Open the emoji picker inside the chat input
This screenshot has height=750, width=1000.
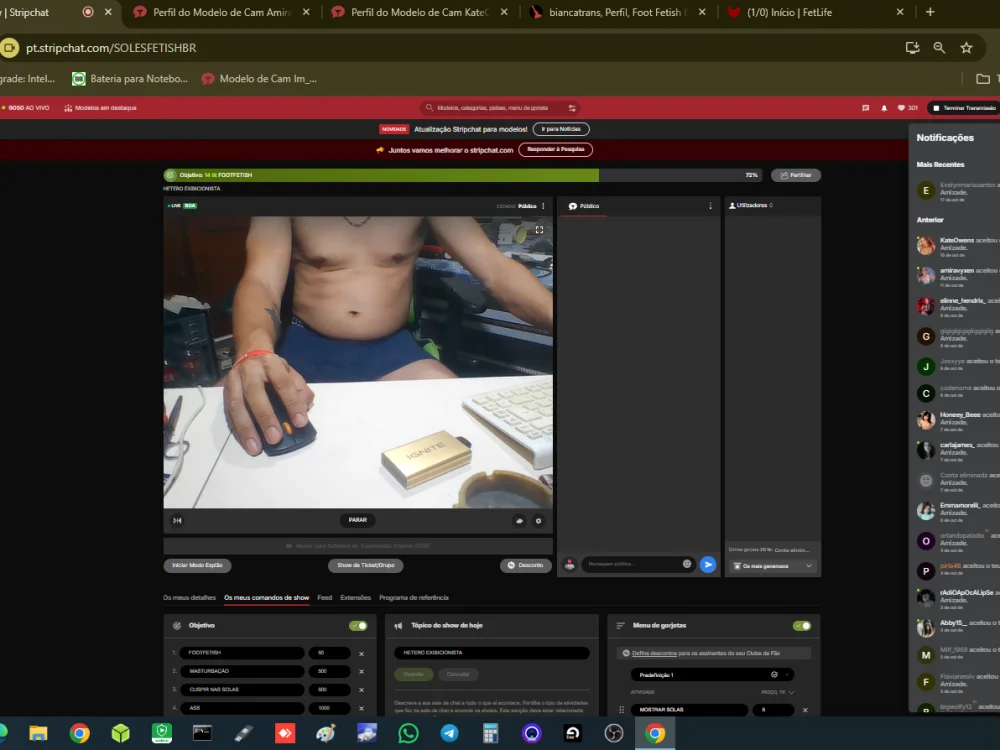pos(687,564)
